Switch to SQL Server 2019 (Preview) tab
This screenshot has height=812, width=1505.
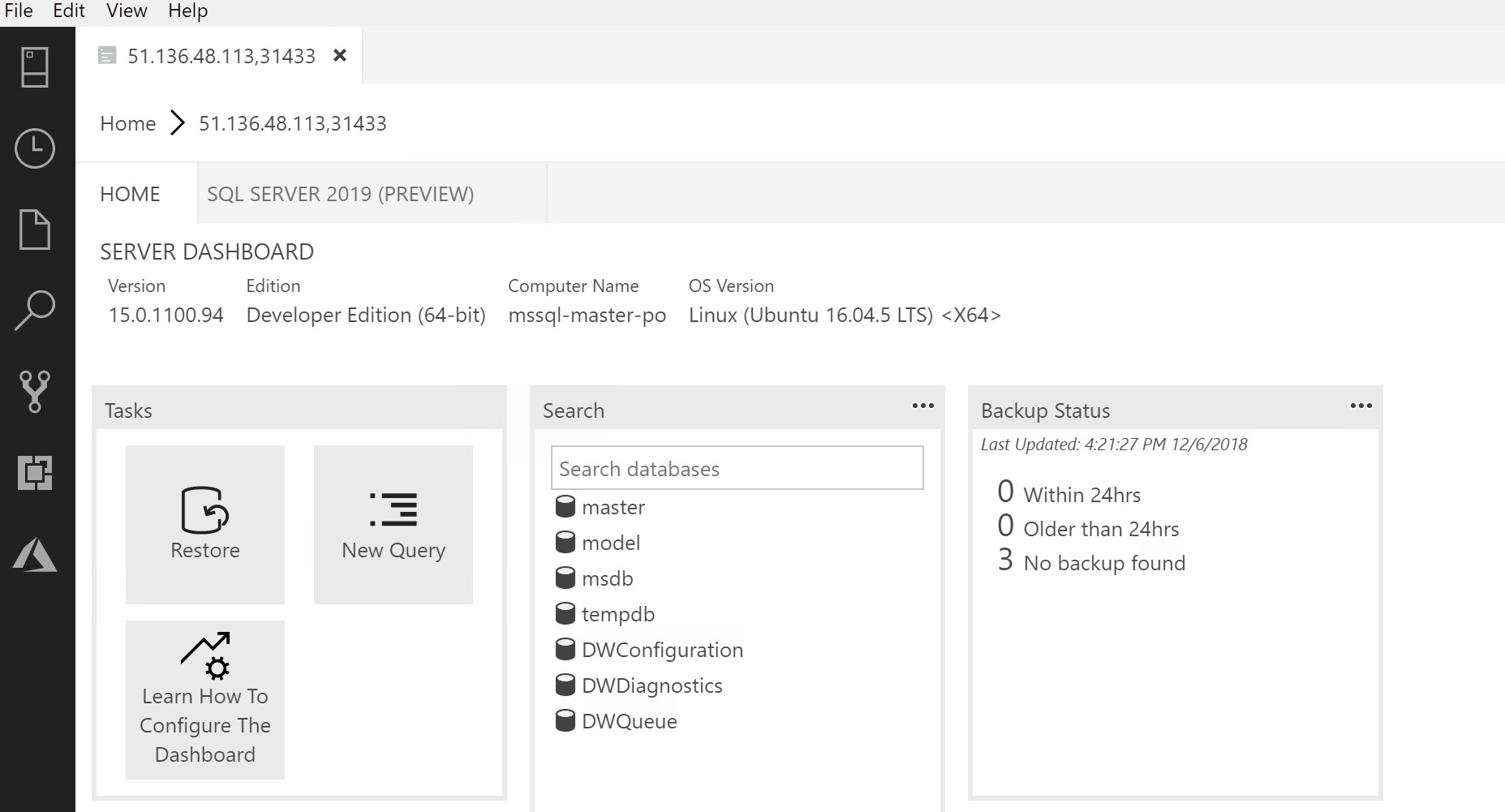[340, 194]
